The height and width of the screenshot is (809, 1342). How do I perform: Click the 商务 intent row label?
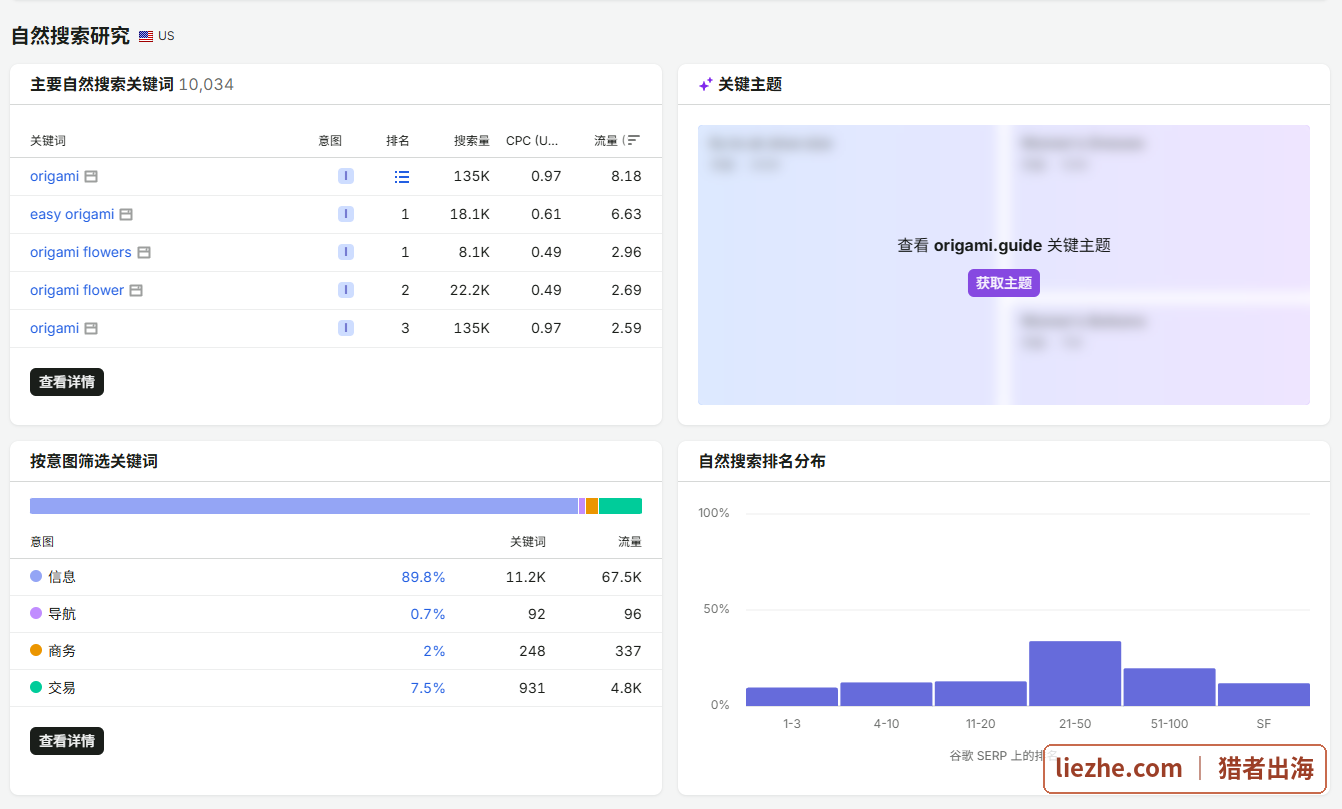click(62, 651)
